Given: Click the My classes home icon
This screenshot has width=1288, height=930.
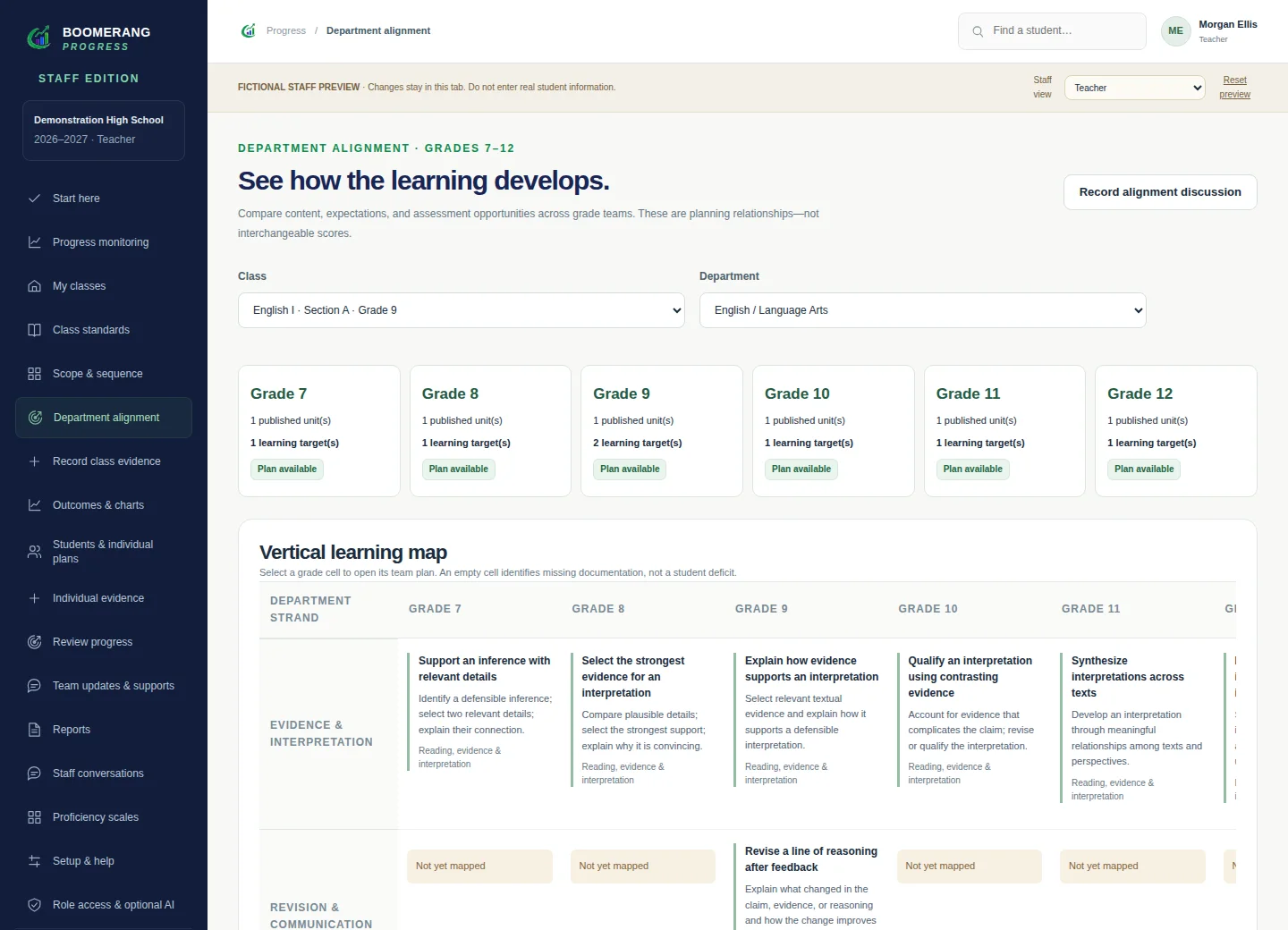Looking at the screenshot, I should [x=34, y=286].
